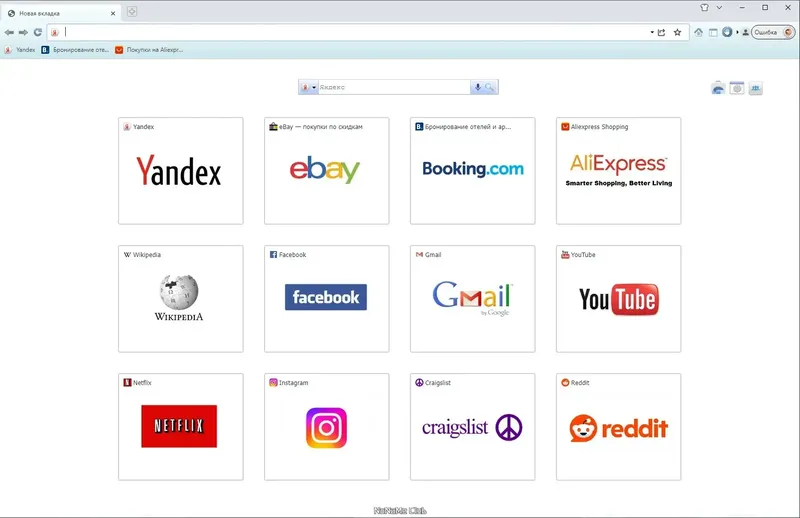Viewport: 800px width, 518px height.
Task: Bookmark this page with the star icon
Action: tap(677, 32)
